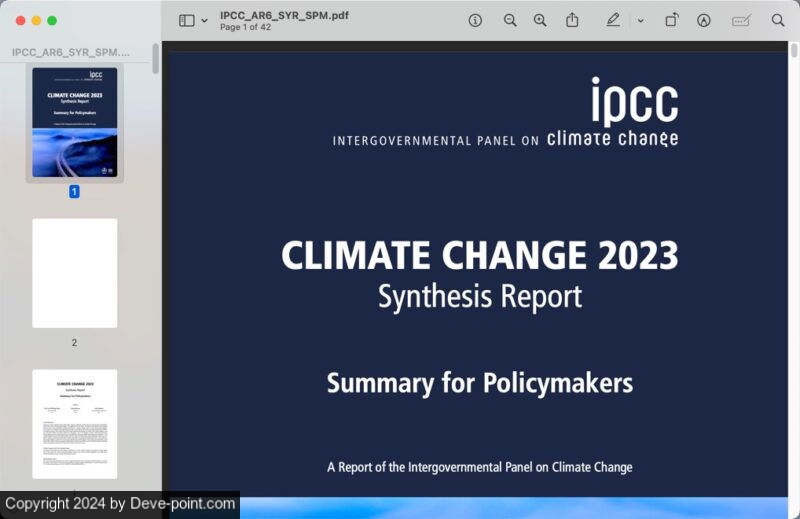Click the sidebar vertical scrollbar
The width and height of the screenshot is (800, 519).
point(155,58)
